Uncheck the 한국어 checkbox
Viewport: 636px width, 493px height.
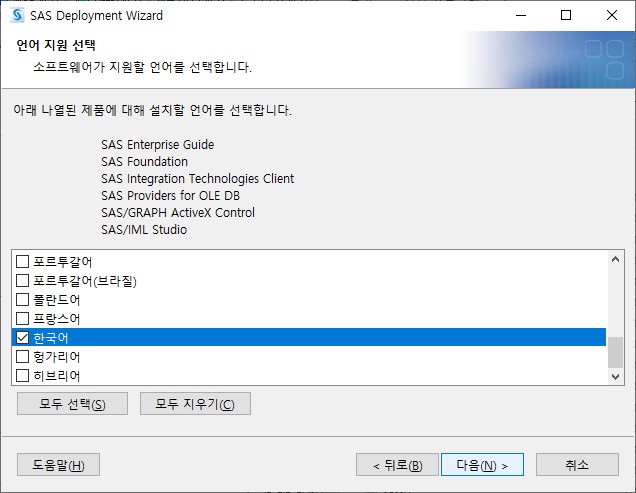click(22, 338)
